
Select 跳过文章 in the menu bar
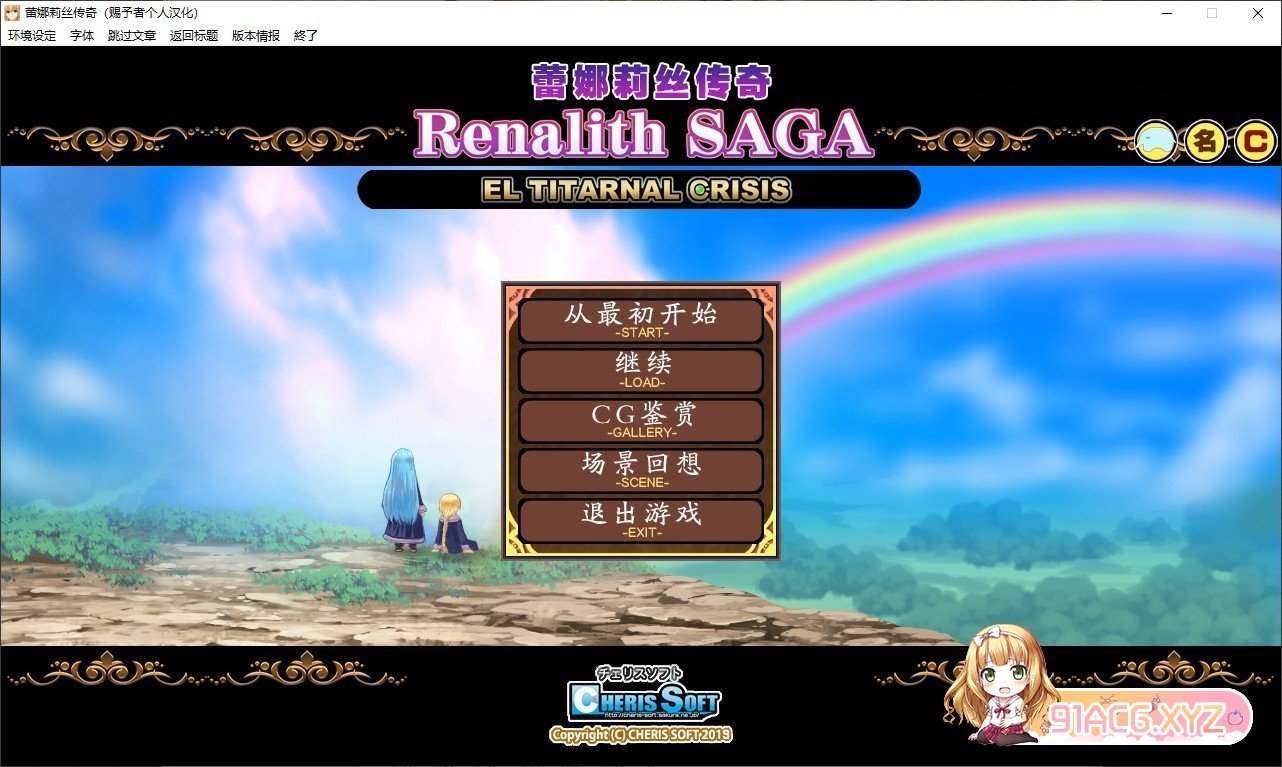132,35
